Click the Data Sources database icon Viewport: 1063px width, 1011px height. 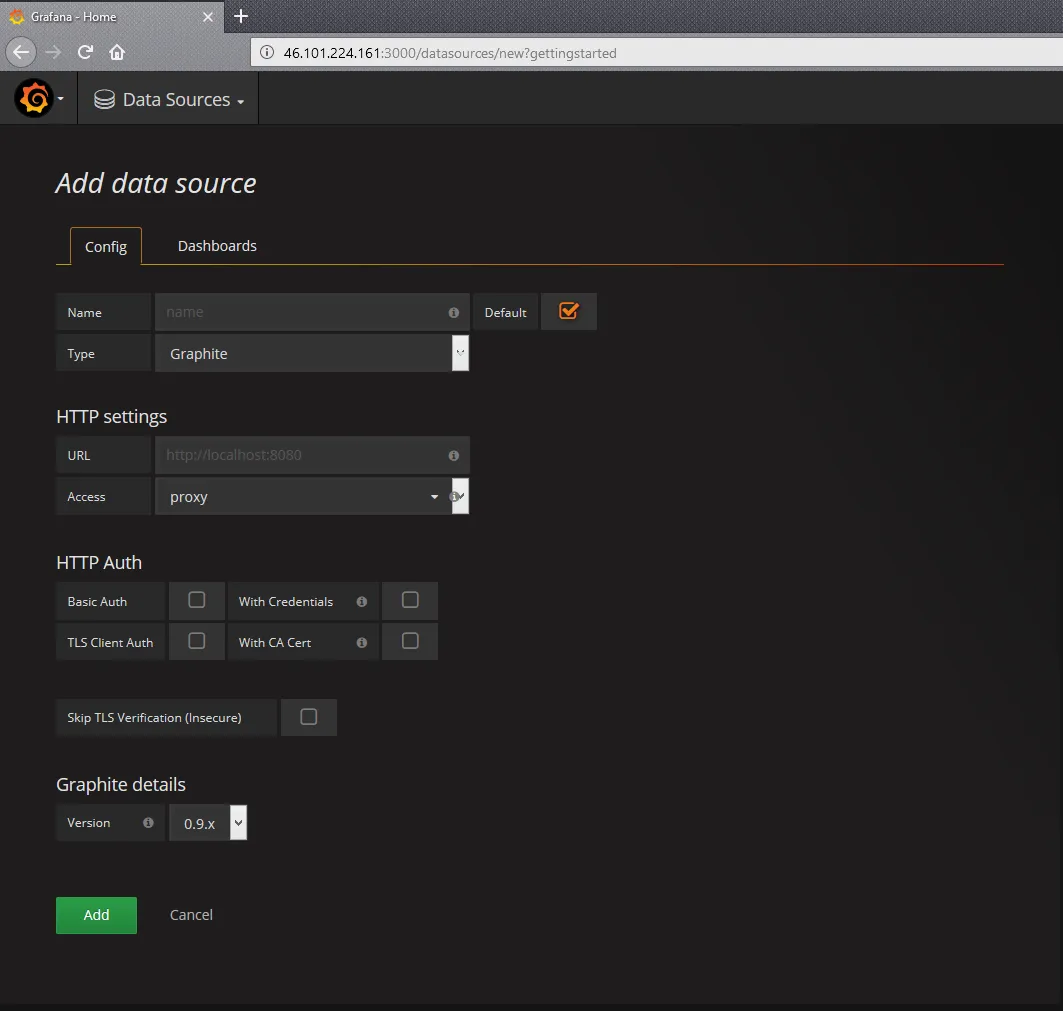104,100
